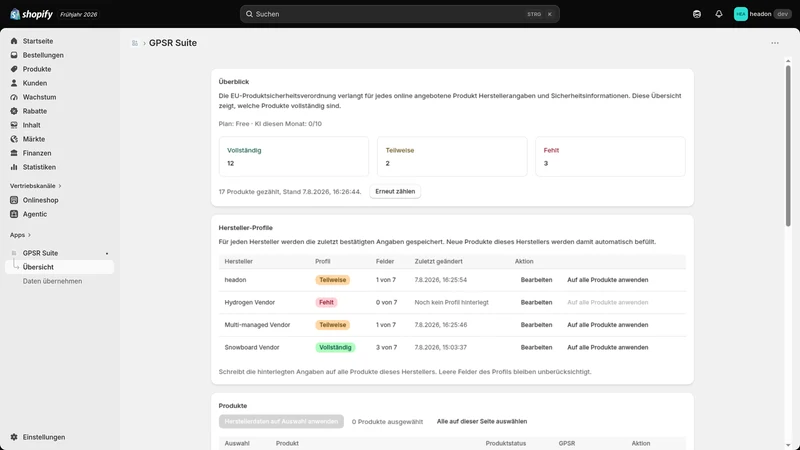The image size is (800, 450).
Task: Click the Vollständig badge for Snowboard Vendor
Action: point(335,347)
